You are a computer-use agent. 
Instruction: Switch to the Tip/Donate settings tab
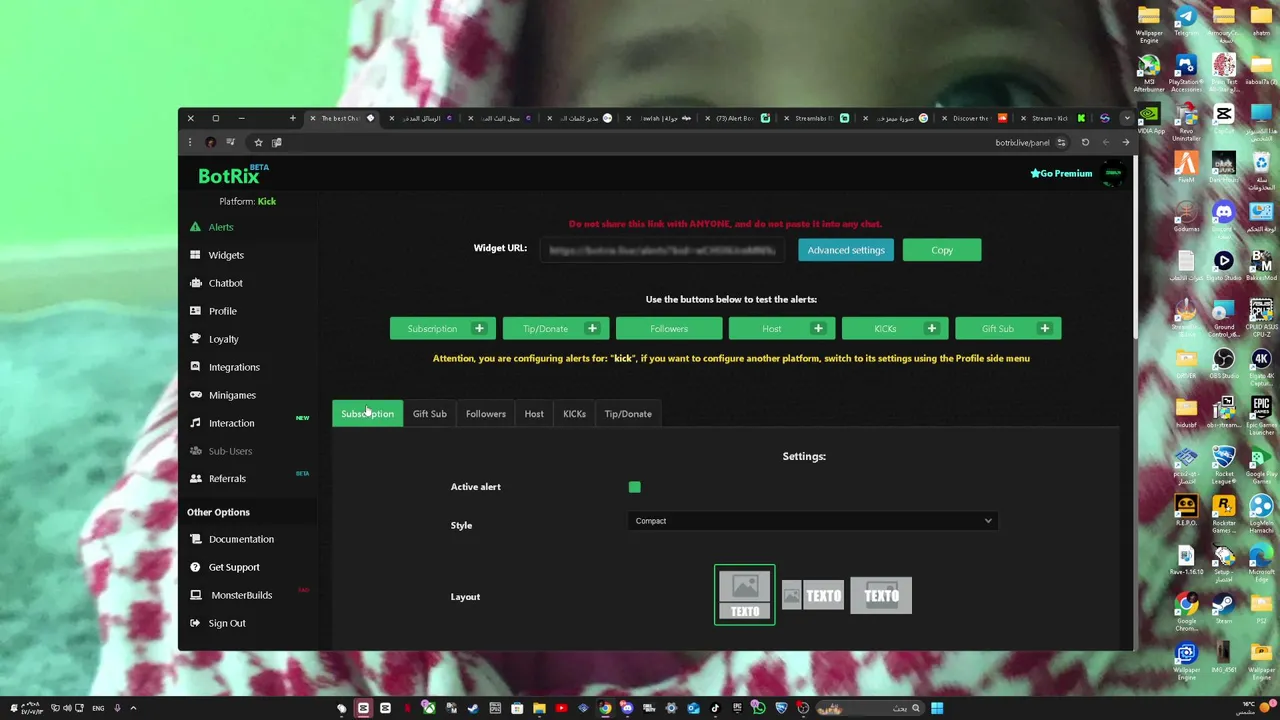coord(628,414)
